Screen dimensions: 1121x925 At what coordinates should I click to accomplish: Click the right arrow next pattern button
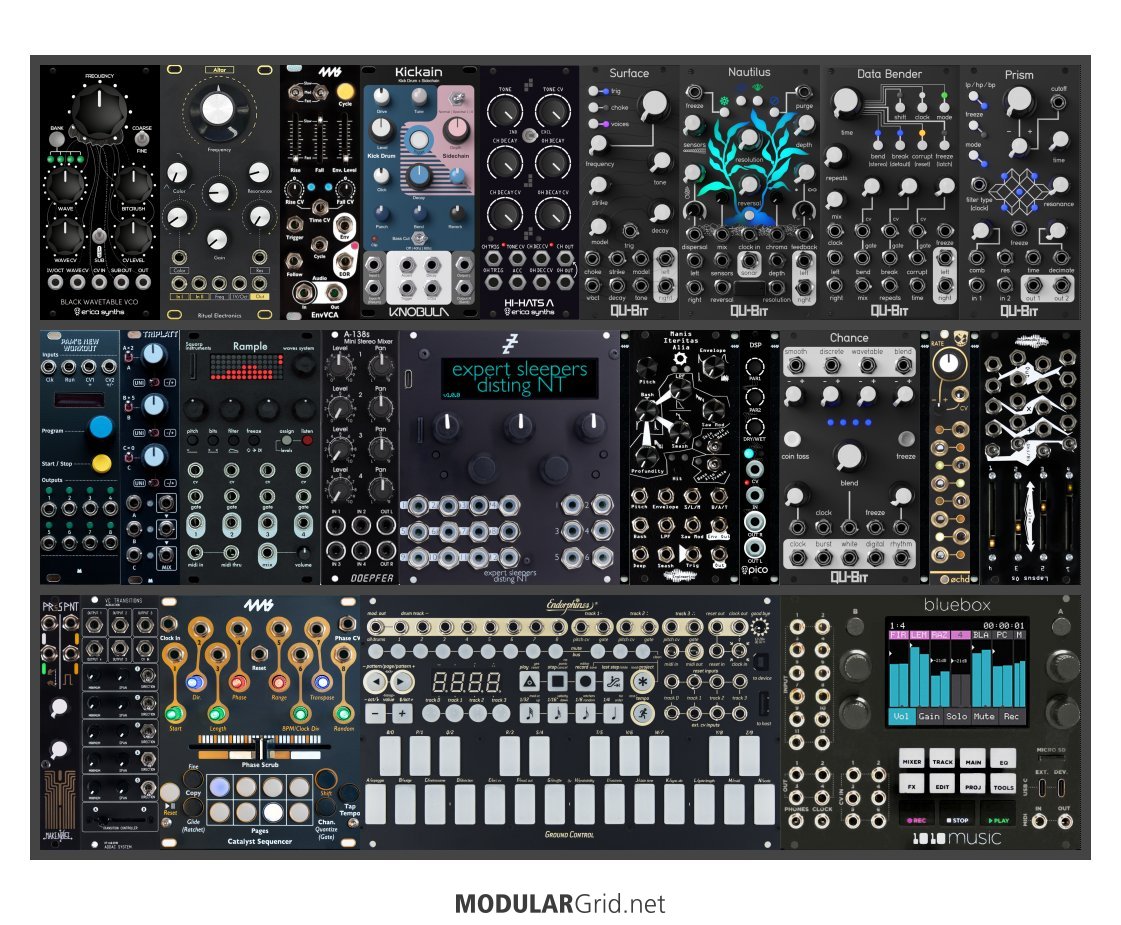click(402, 681)
